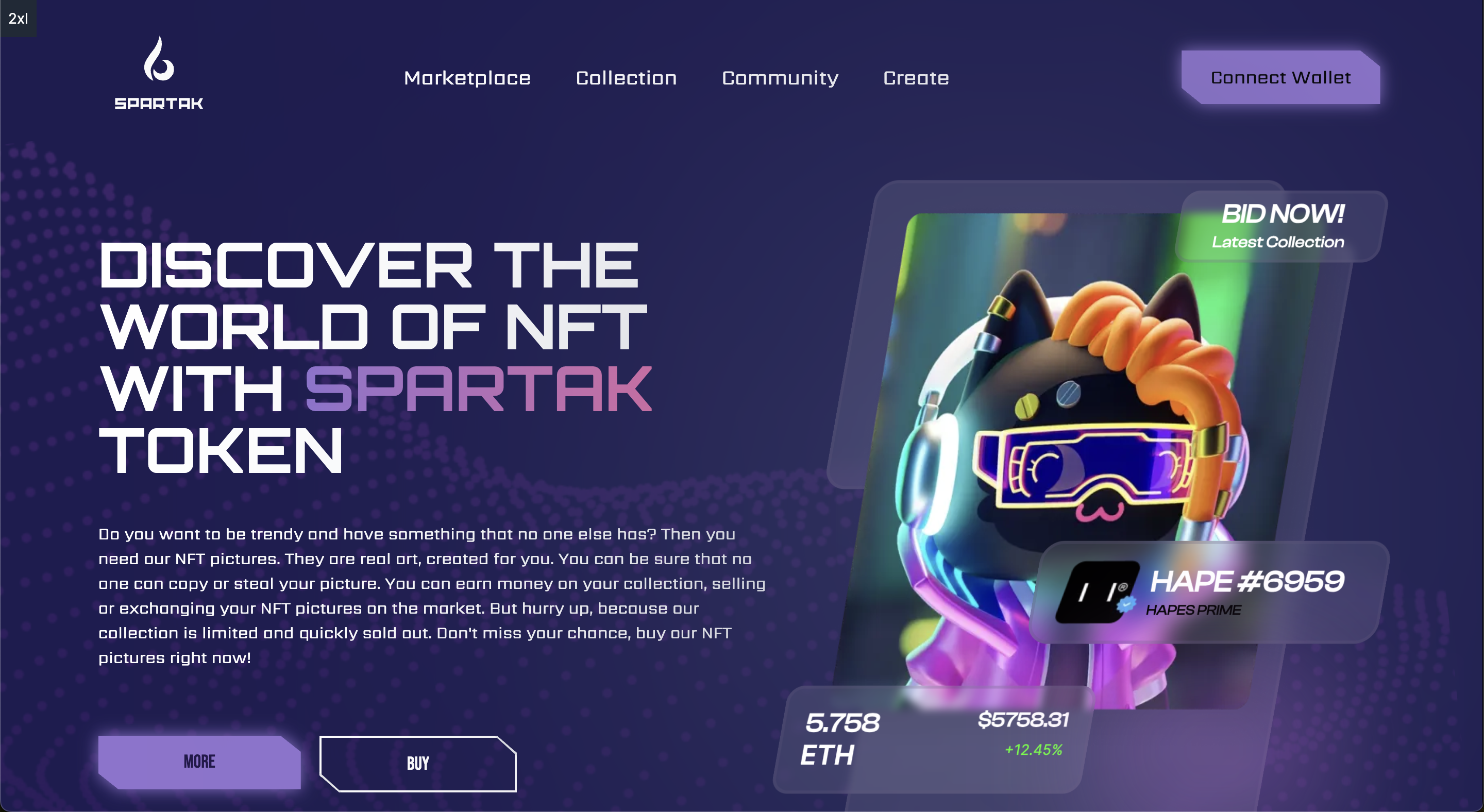Click the Spartak flame logo icon
This screenshot has height=812, width=1484.
tap(159, 59)
